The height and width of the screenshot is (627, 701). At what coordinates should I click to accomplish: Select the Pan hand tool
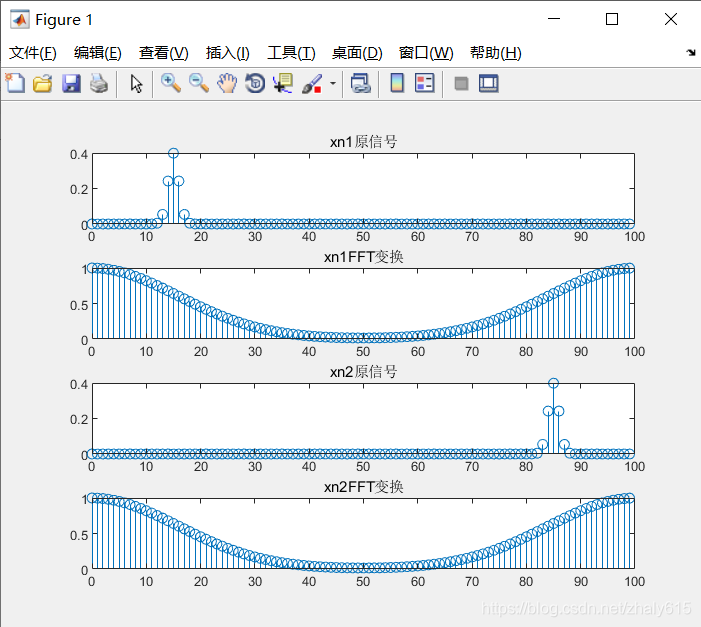tap(227, 84)
